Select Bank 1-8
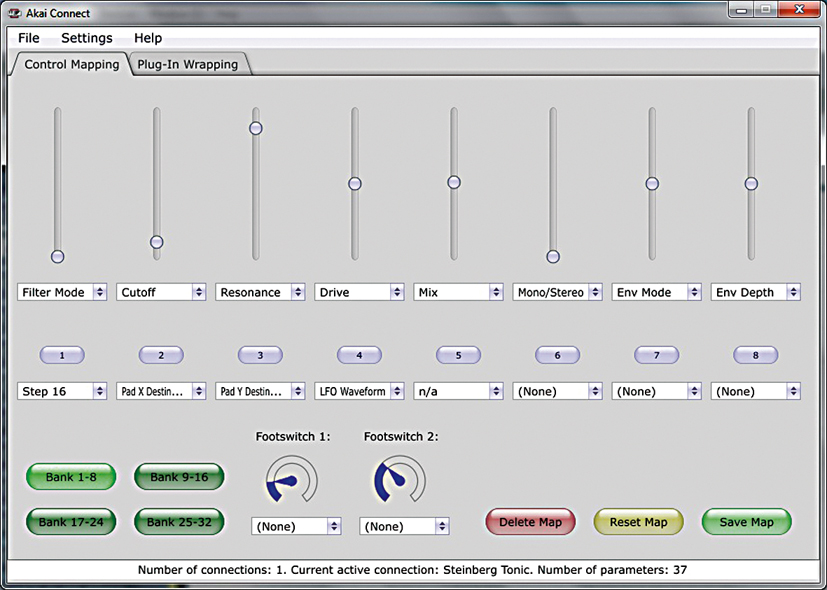This screenshot has width=827, height=590. 71,477
